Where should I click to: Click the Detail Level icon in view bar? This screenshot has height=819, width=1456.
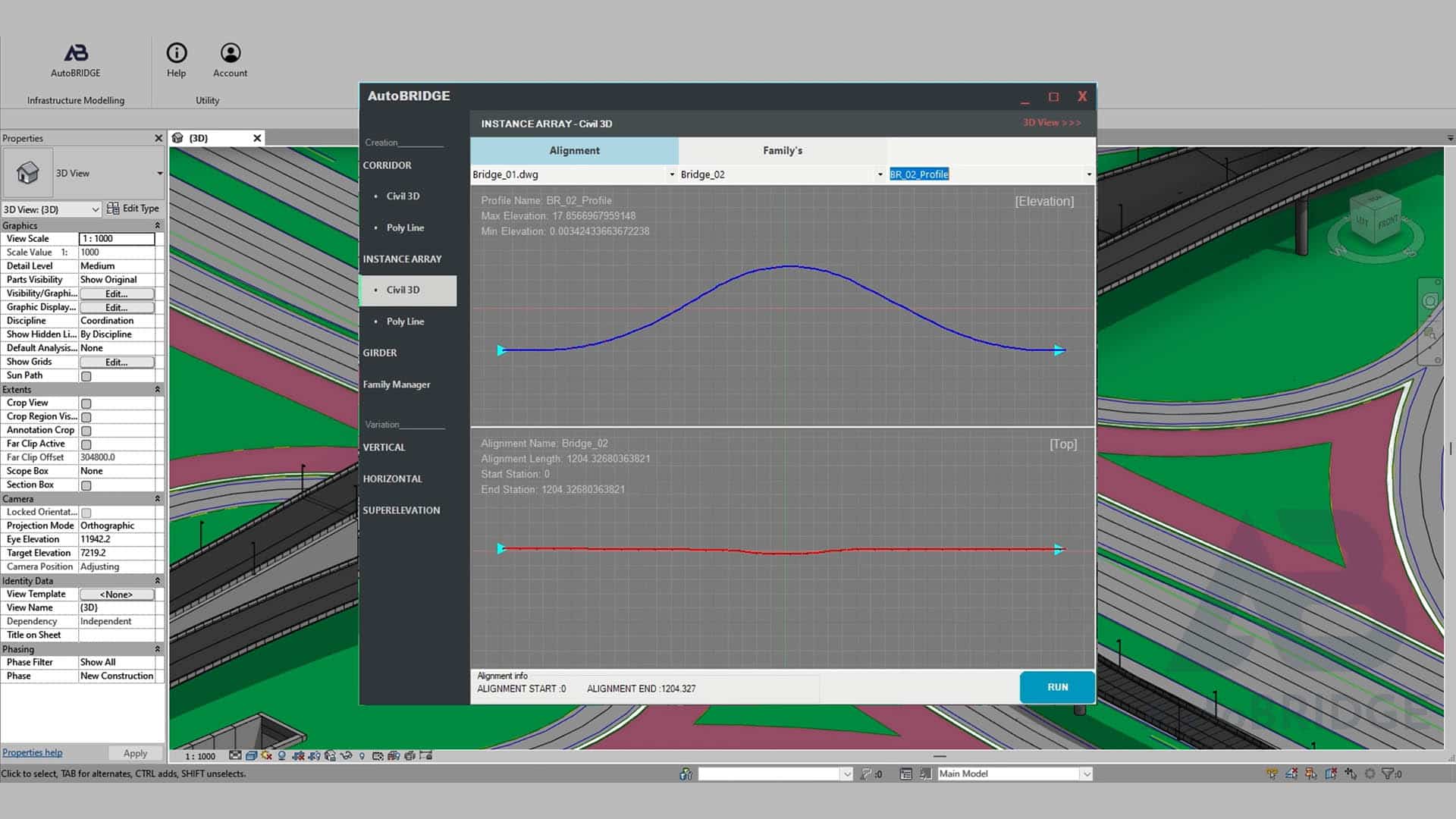(x=235, y=755)
